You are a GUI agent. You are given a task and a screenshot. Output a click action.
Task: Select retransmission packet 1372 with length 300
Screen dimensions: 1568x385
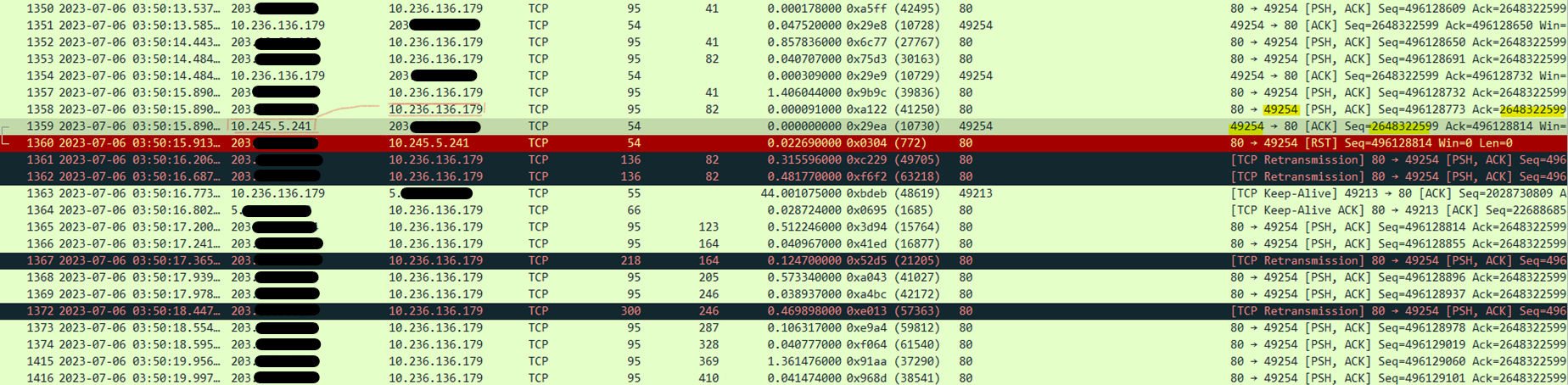click(x=784, y=311)
